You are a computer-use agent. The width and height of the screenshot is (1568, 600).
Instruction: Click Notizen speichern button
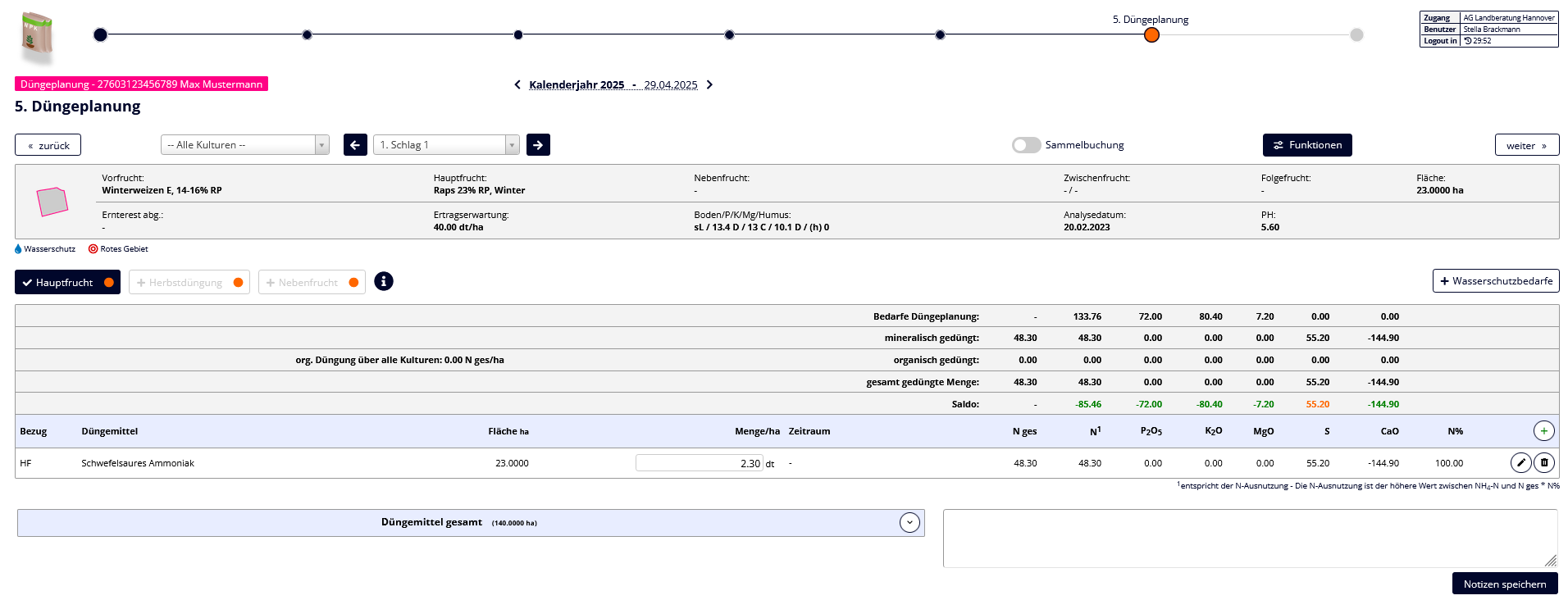1504,584
